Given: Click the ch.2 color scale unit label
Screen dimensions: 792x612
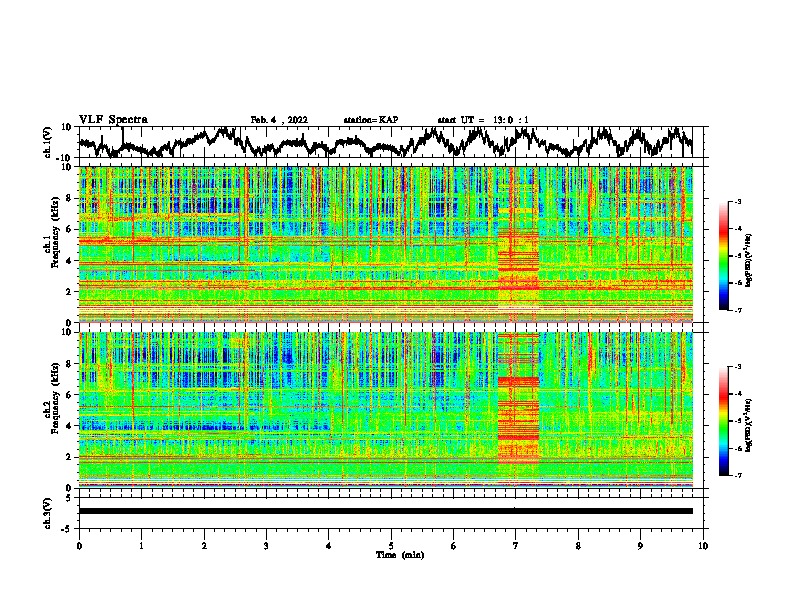Looking at the screenshot, I should (x=748, y=424).
